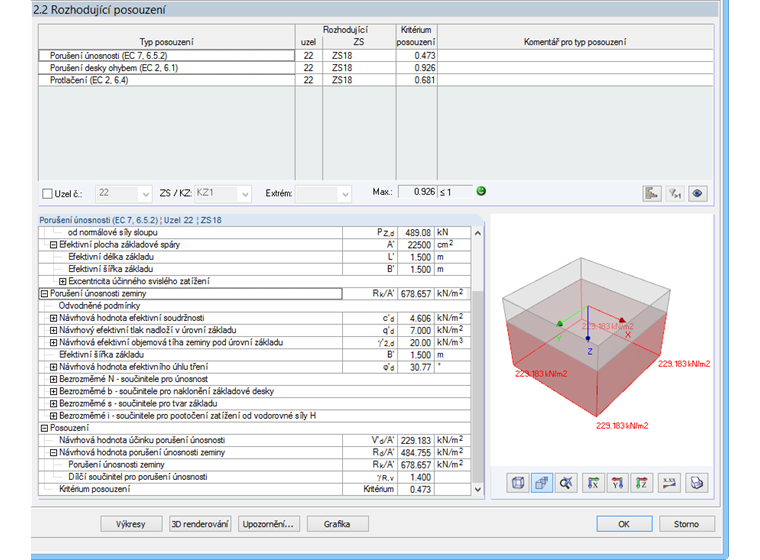Viewport: 760px width, 560px height.
Task: Cancel with the Storno button
Action: pos(686,524)
